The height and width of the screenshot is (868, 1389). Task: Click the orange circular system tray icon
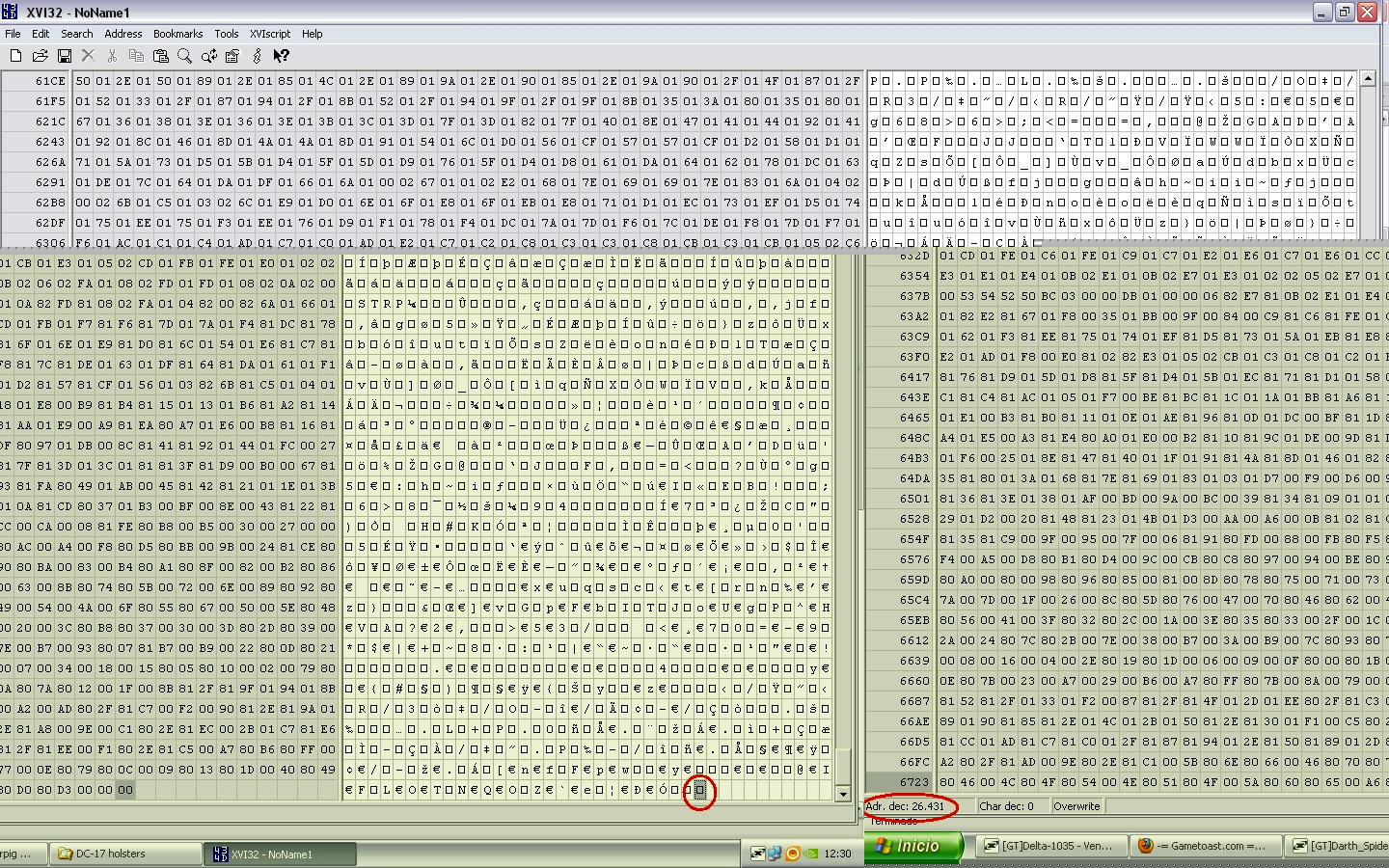pyautogui.click(x=793, y=854)
